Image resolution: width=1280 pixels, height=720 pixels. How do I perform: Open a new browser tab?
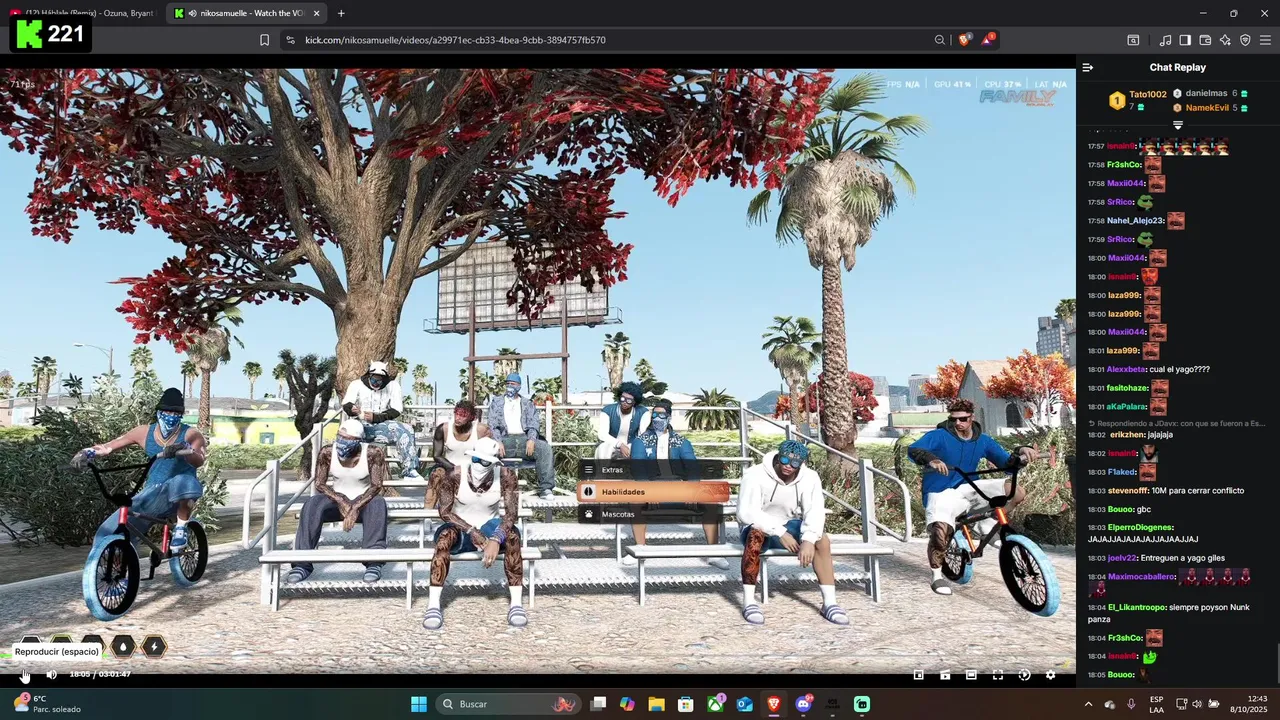[341, 13]
